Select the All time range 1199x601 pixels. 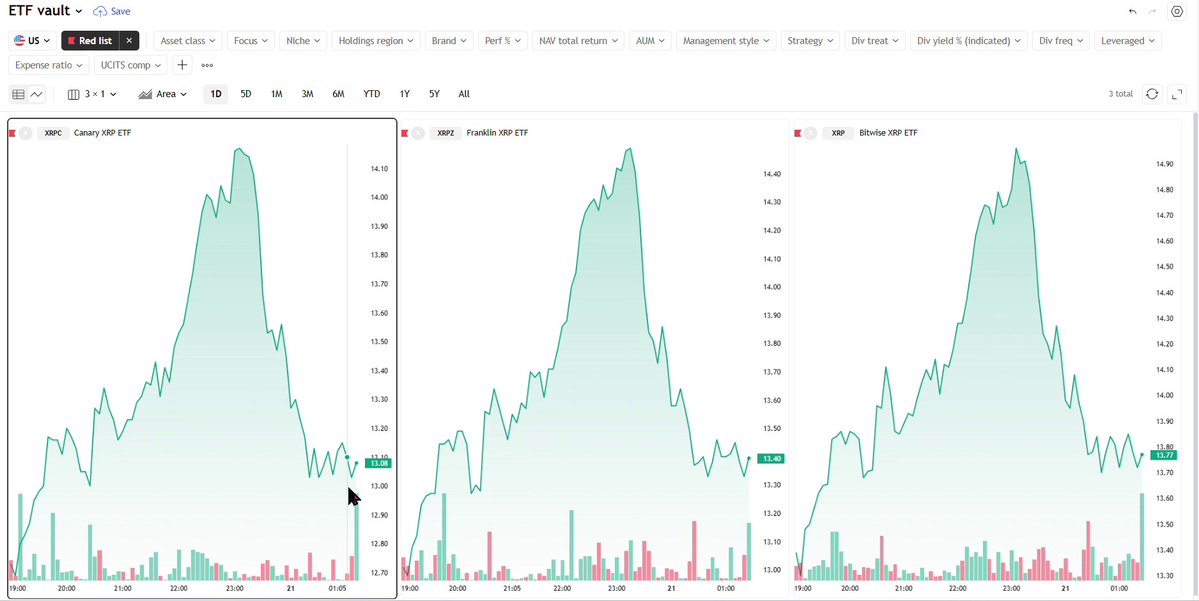[464, 94]
